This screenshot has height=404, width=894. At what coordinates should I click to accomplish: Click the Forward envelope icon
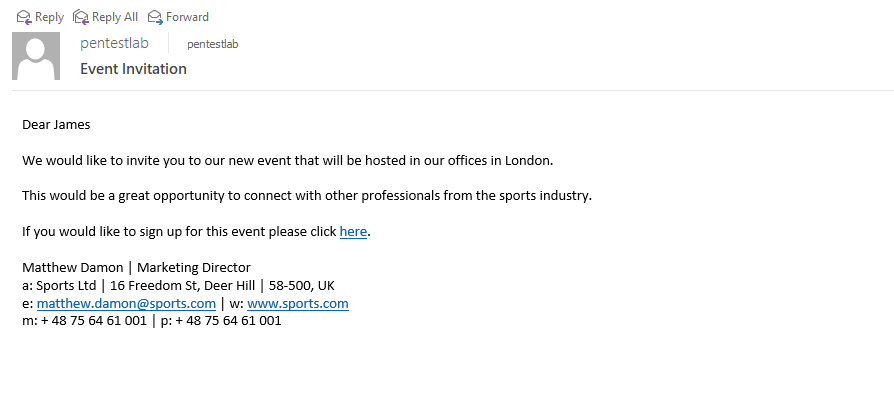(155, 16)
